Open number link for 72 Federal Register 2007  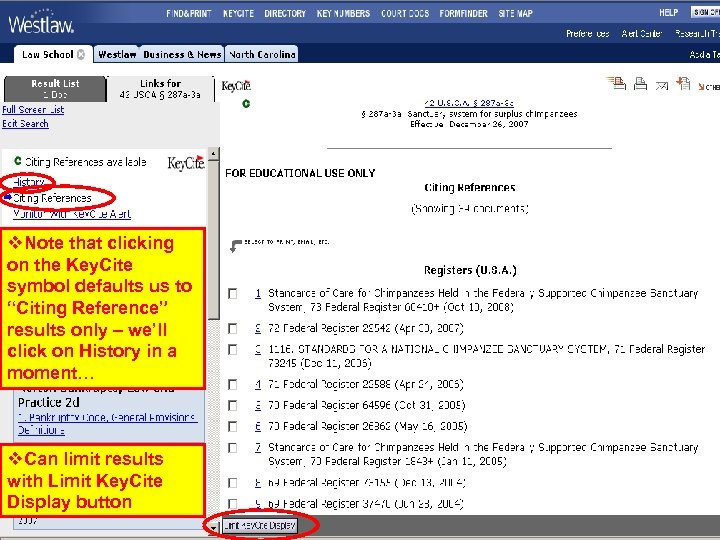pyautogui.click(x=258, y=328)
